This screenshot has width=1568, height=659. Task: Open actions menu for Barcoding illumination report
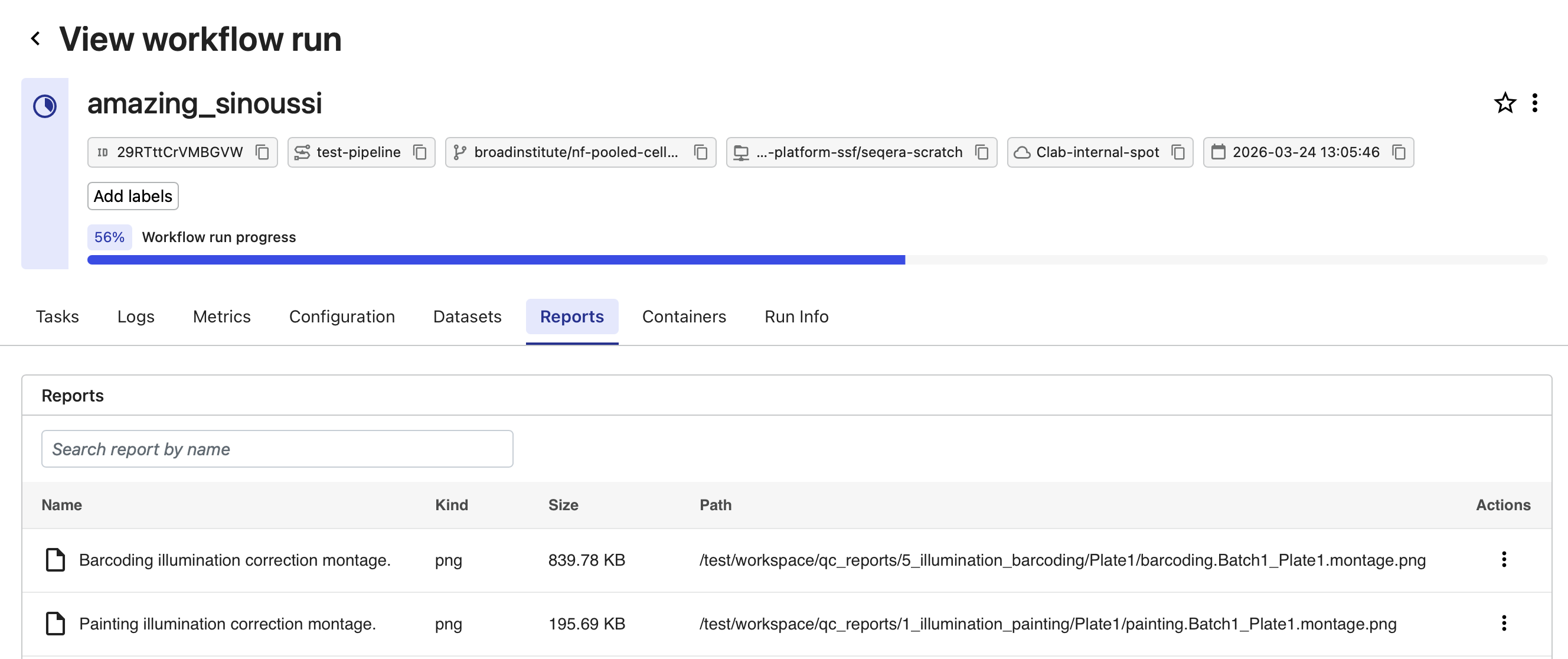point(1504,559)
